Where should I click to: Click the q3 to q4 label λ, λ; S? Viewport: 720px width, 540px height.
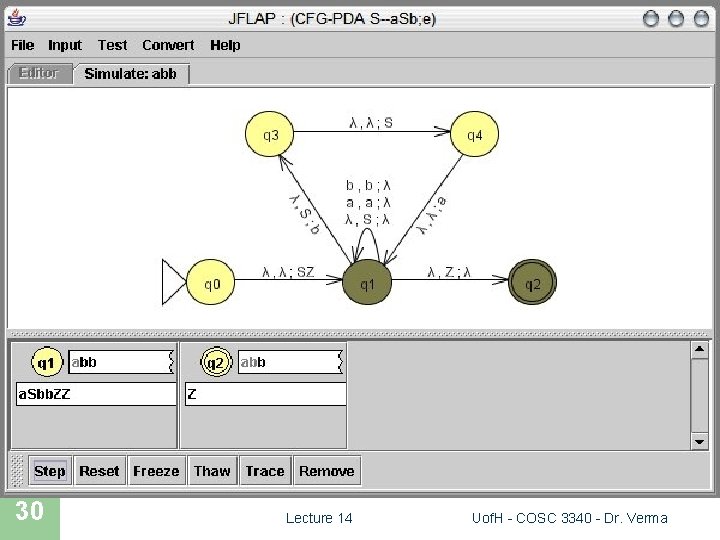click(371, 123)
